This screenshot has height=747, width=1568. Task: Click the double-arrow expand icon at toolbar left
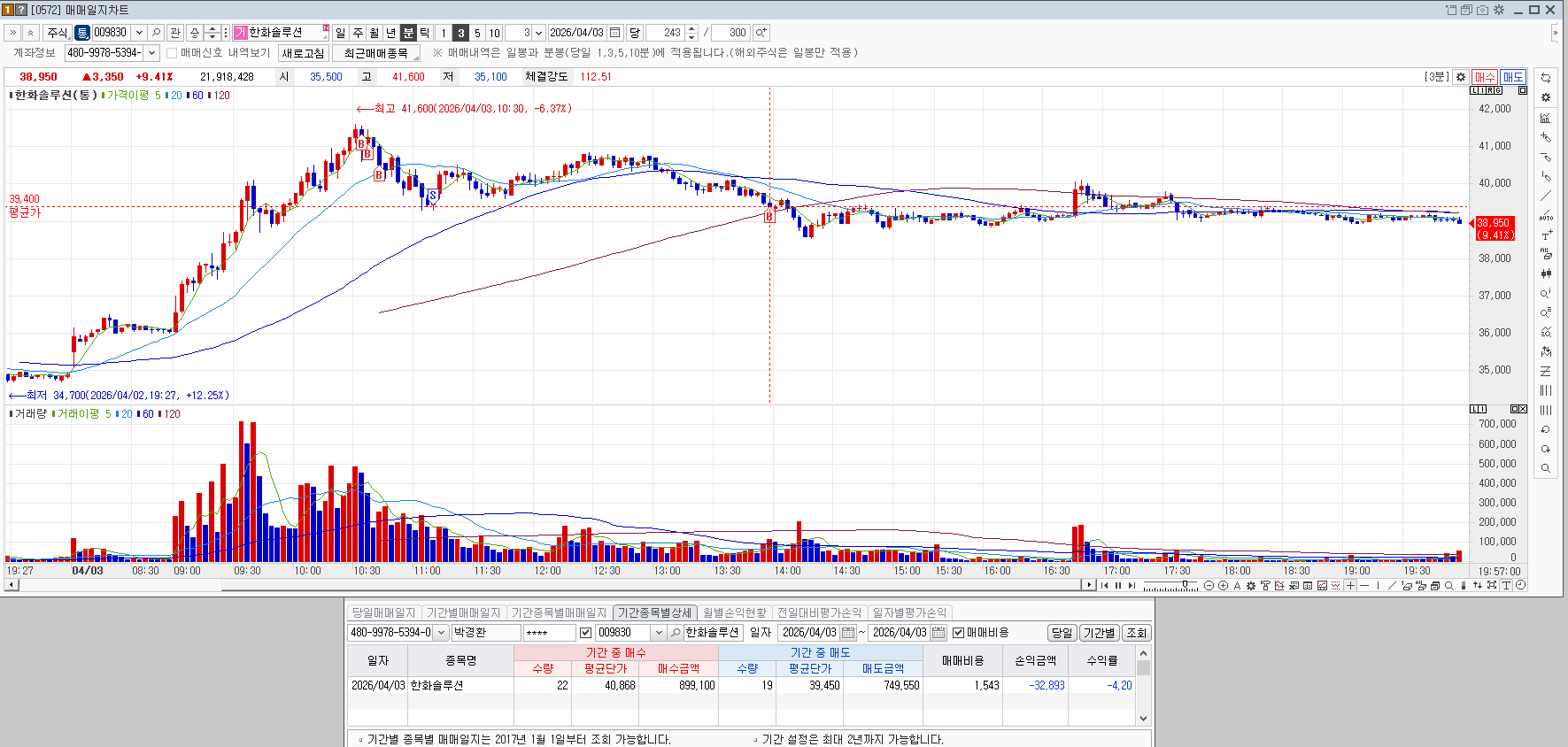point(12,33)
